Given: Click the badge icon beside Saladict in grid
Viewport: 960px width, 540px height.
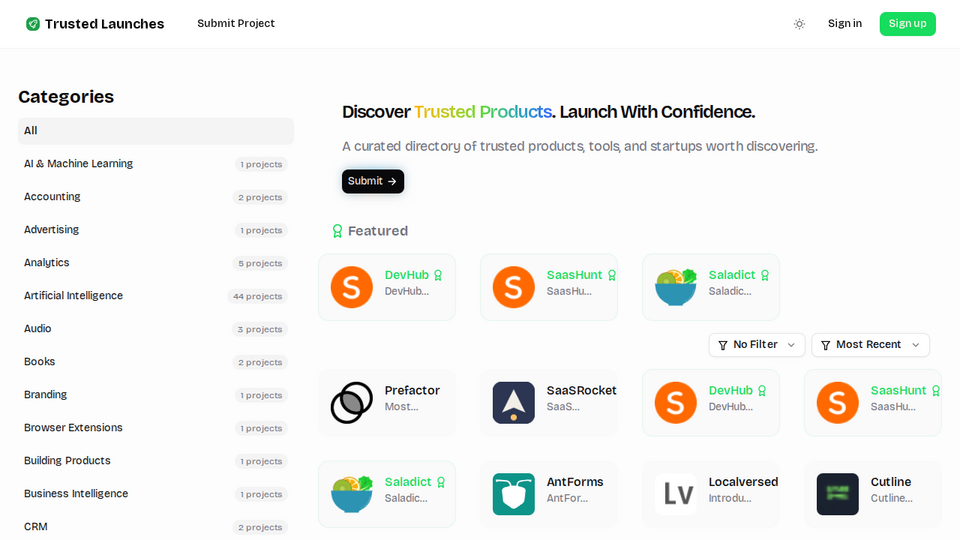Looking at the screenshot, I should point(441,482).
